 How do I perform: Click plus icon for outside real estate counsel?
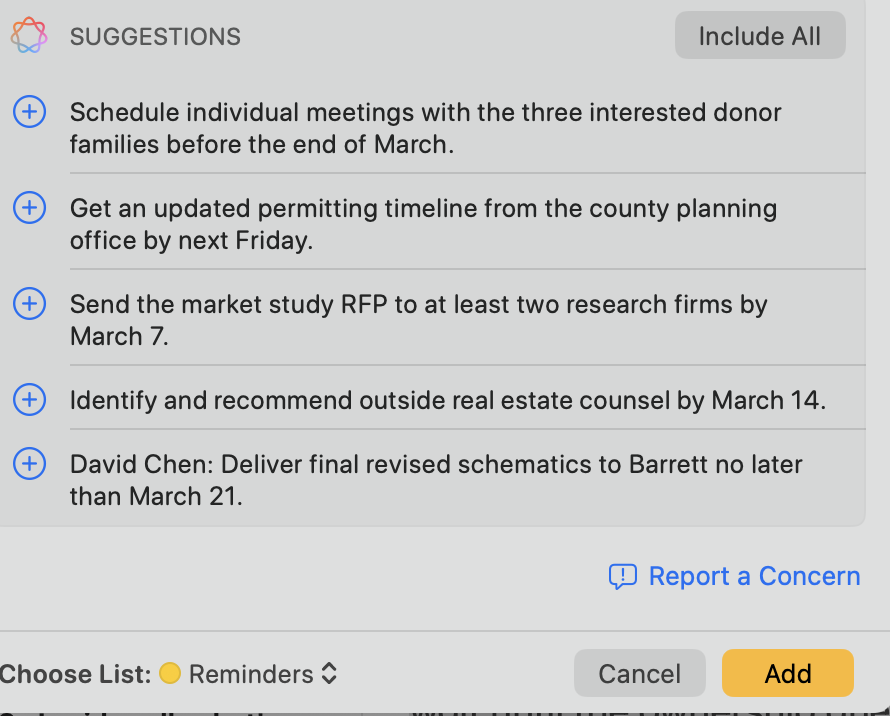coord(29,400)
